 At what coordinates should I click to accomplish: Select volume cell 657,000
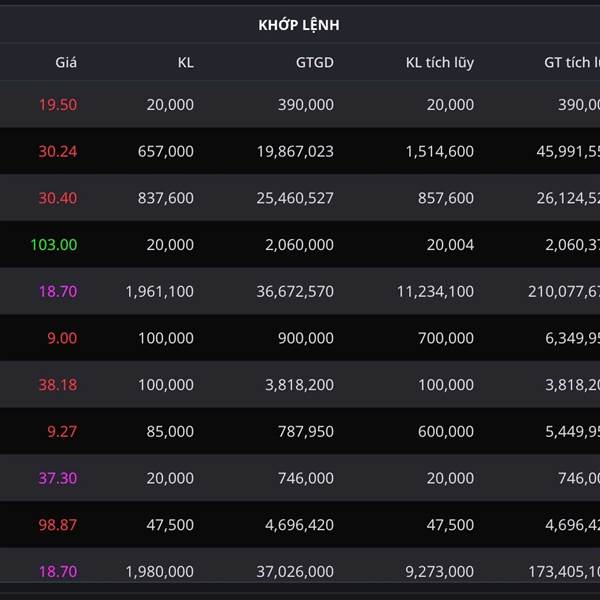[x=165, y=151]
